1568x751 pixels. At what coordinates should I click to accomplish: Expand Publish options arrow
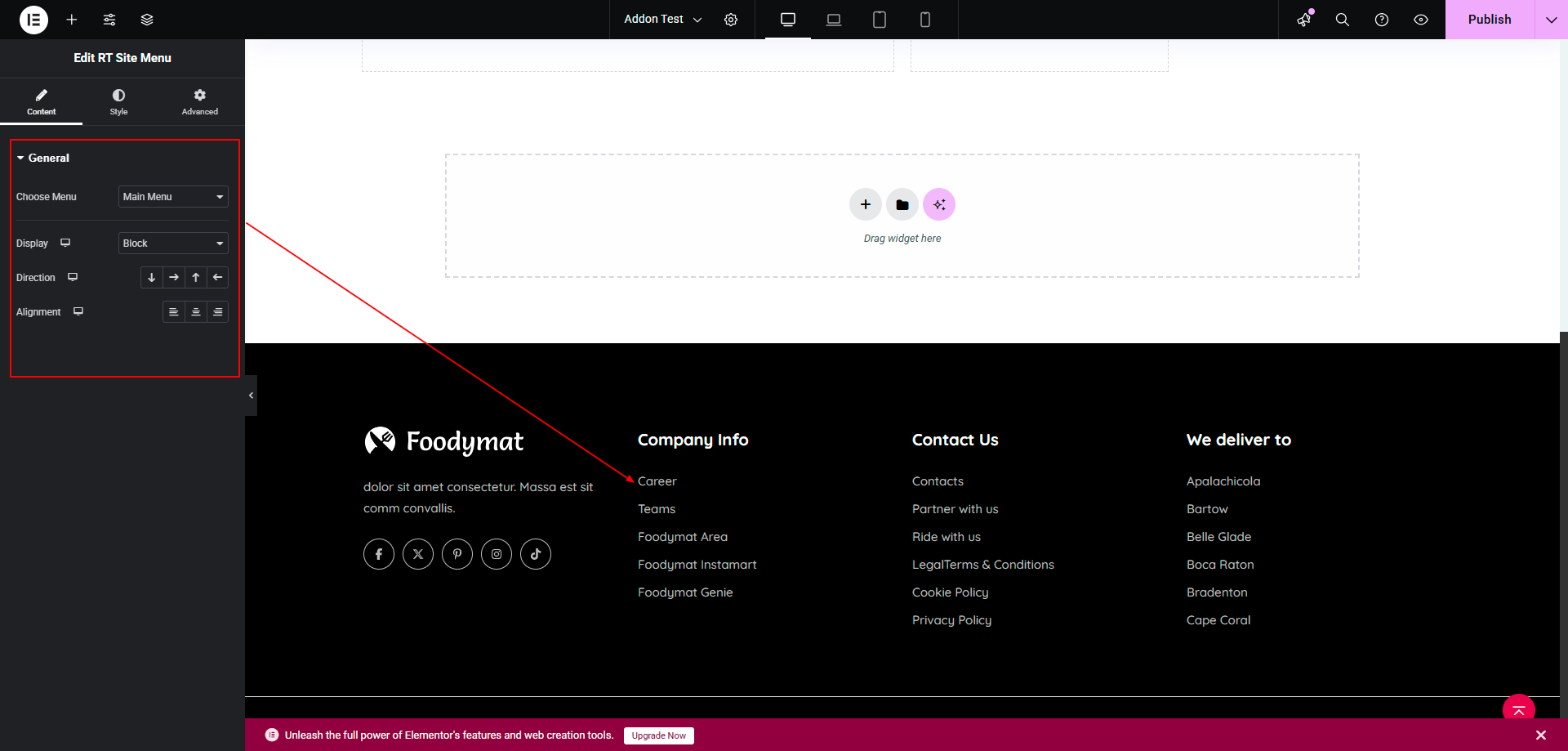(x=1552, y=20)
